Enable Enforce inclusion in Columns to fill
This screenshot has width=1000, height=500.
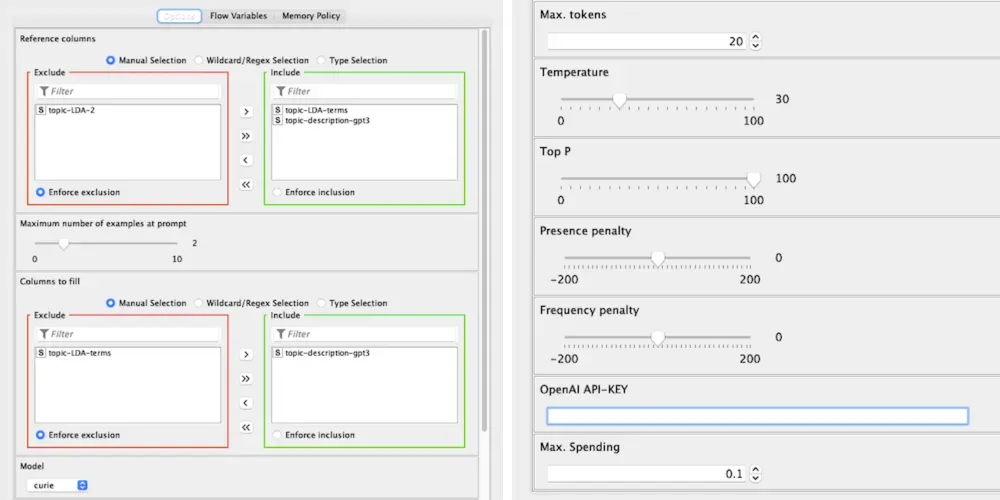314,435
